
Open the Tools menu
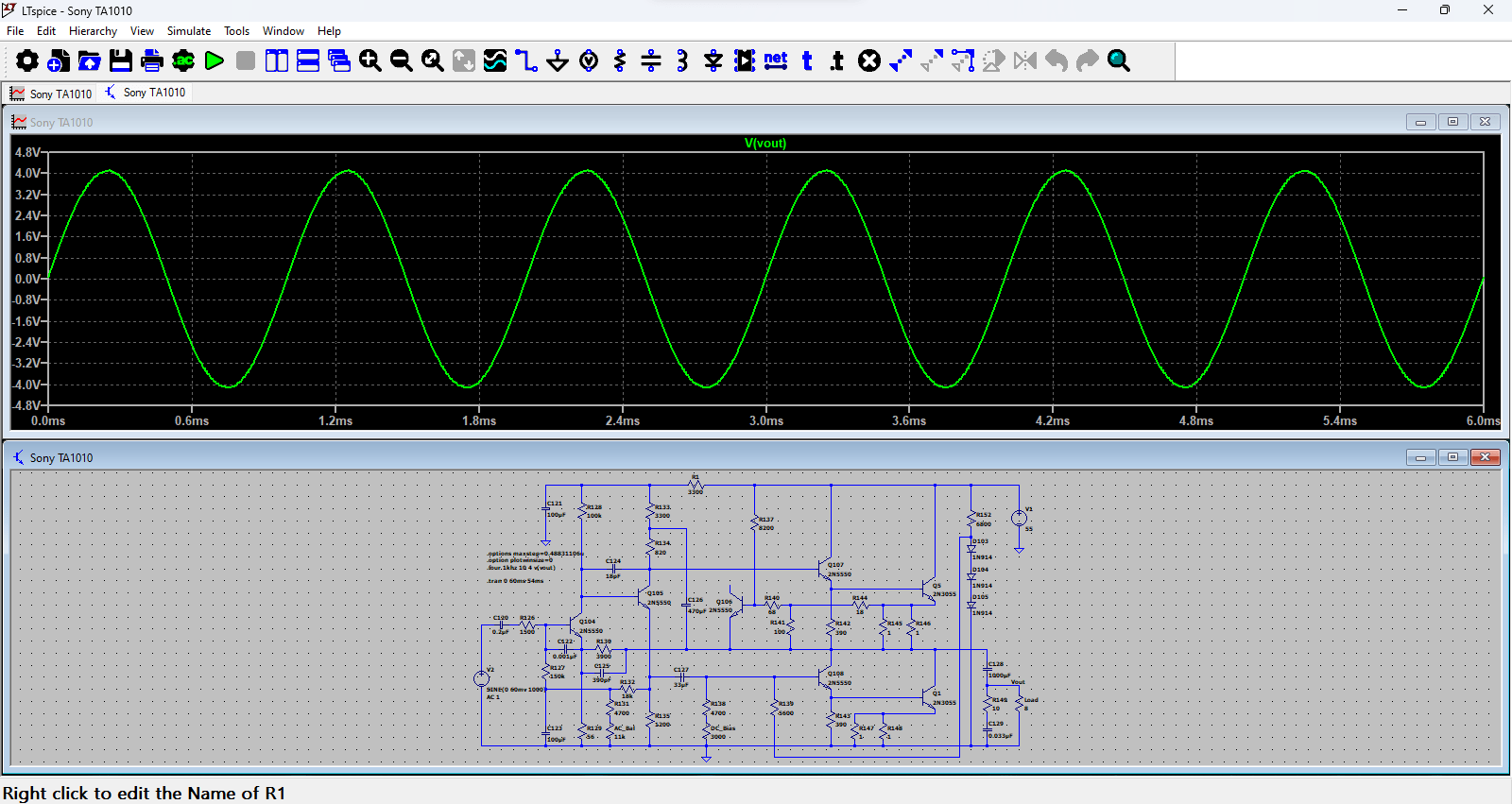coord(236,31)
